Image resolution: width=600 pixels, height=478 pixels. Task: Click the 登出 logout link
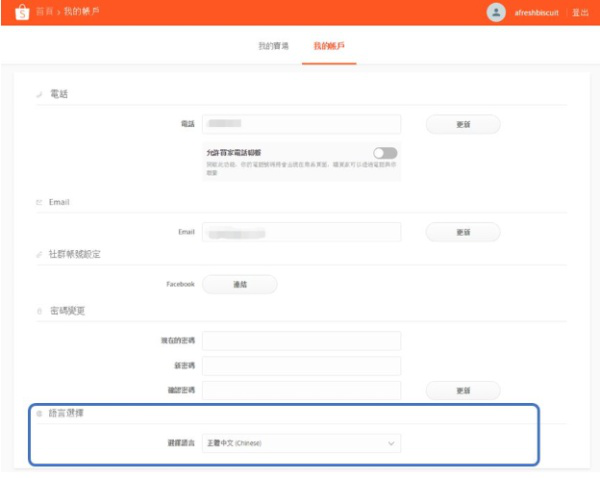[580, 13]
